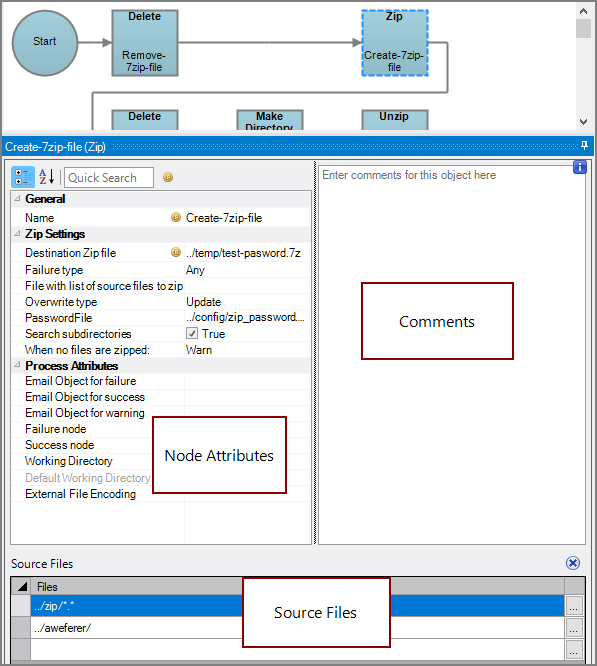Select the Make Directory node
Screen dimensions: 597x666
pos(270,120)
